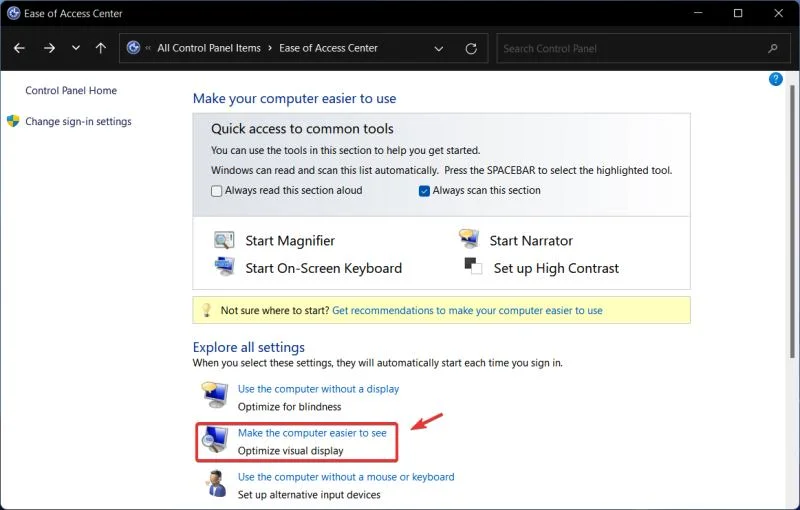The height and width of the screenshot is (510, 800).
Task: Go back with the left arrow
Action: point(19,48)
